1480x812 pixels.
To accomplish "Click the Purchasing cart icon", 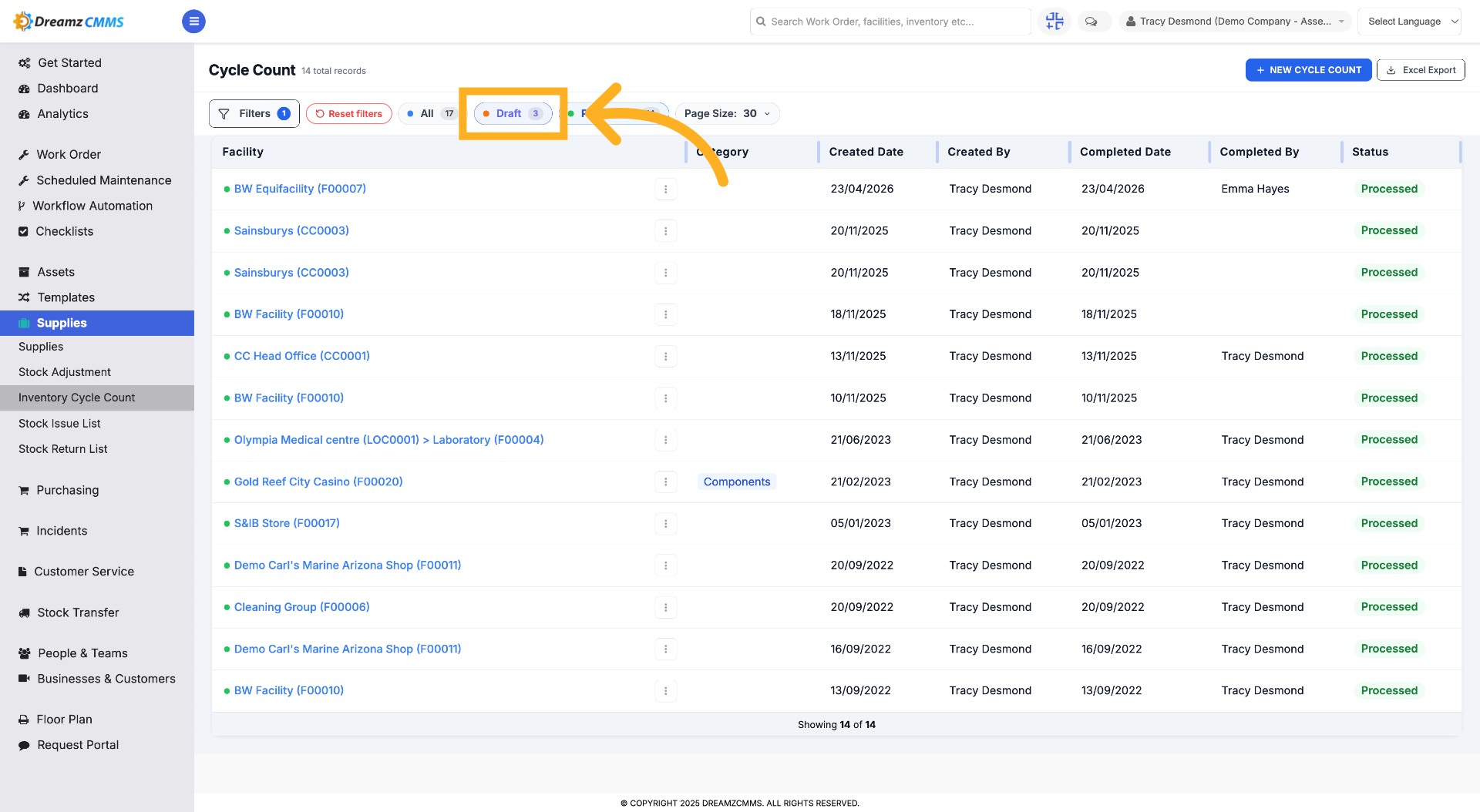I will tap(24, 490).
